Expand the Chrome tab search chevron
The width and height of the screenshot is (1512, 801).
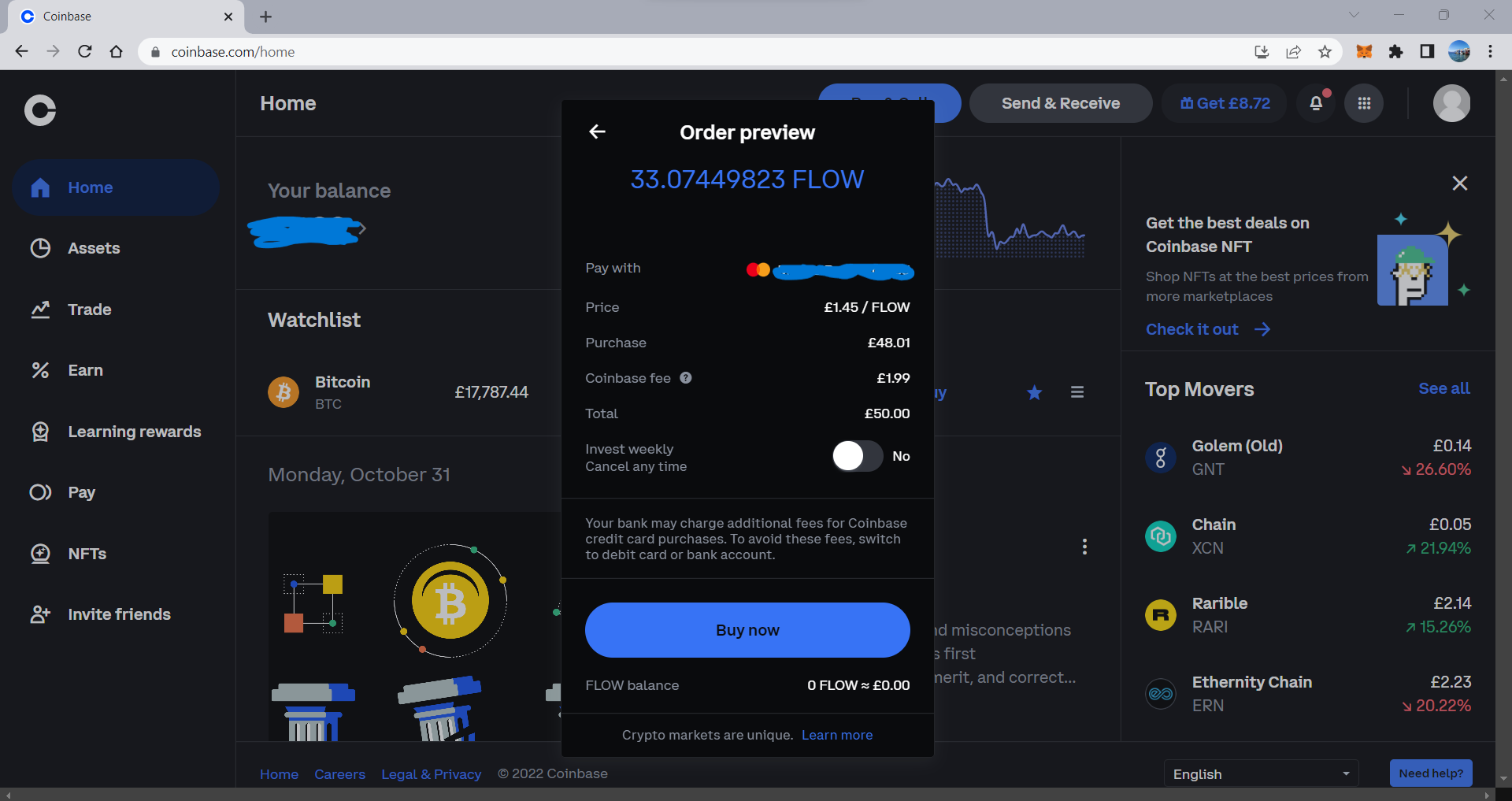[x=1354, y=15]
